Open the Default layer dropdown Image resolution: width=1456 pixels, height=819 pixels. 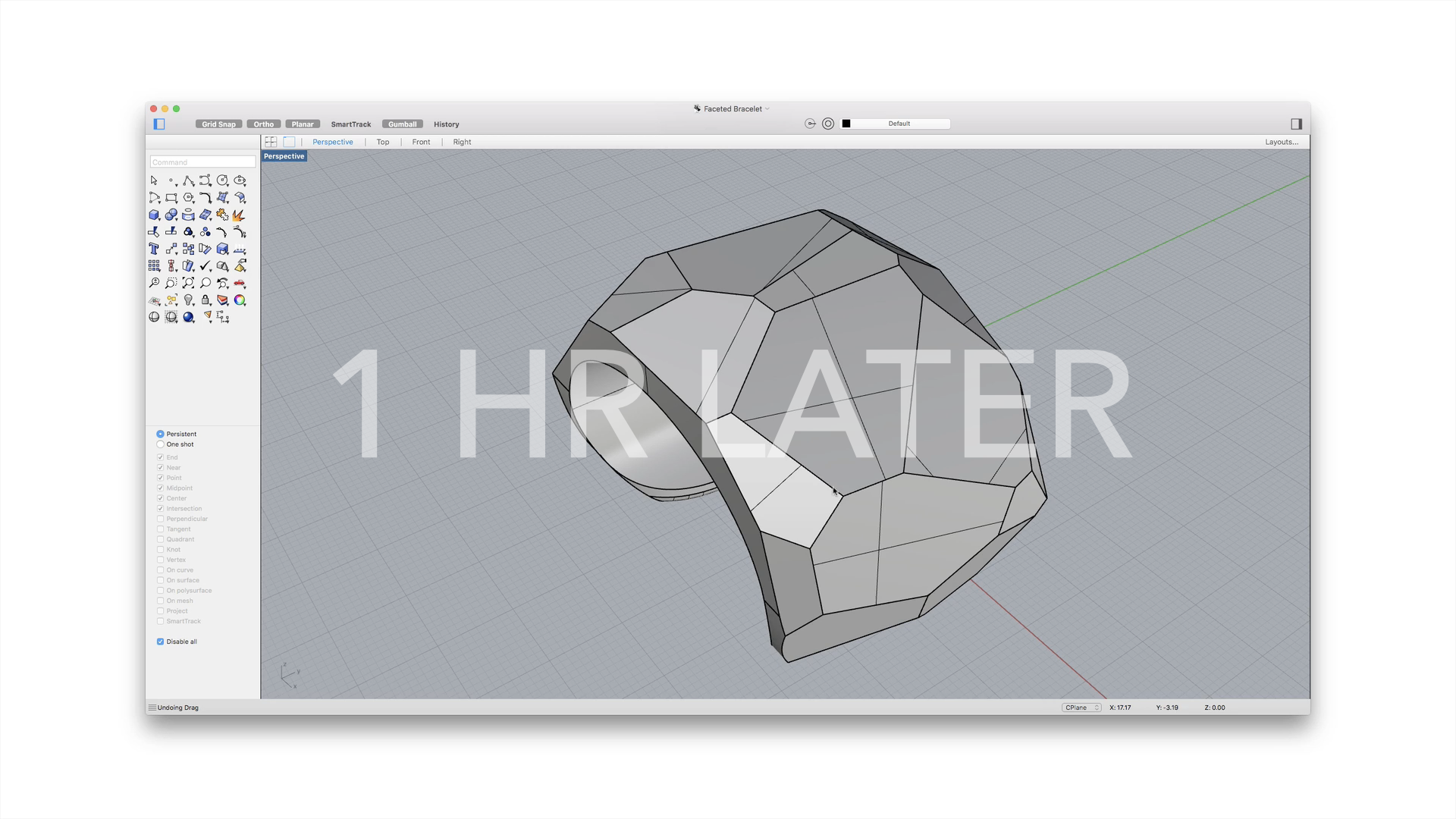899,124
